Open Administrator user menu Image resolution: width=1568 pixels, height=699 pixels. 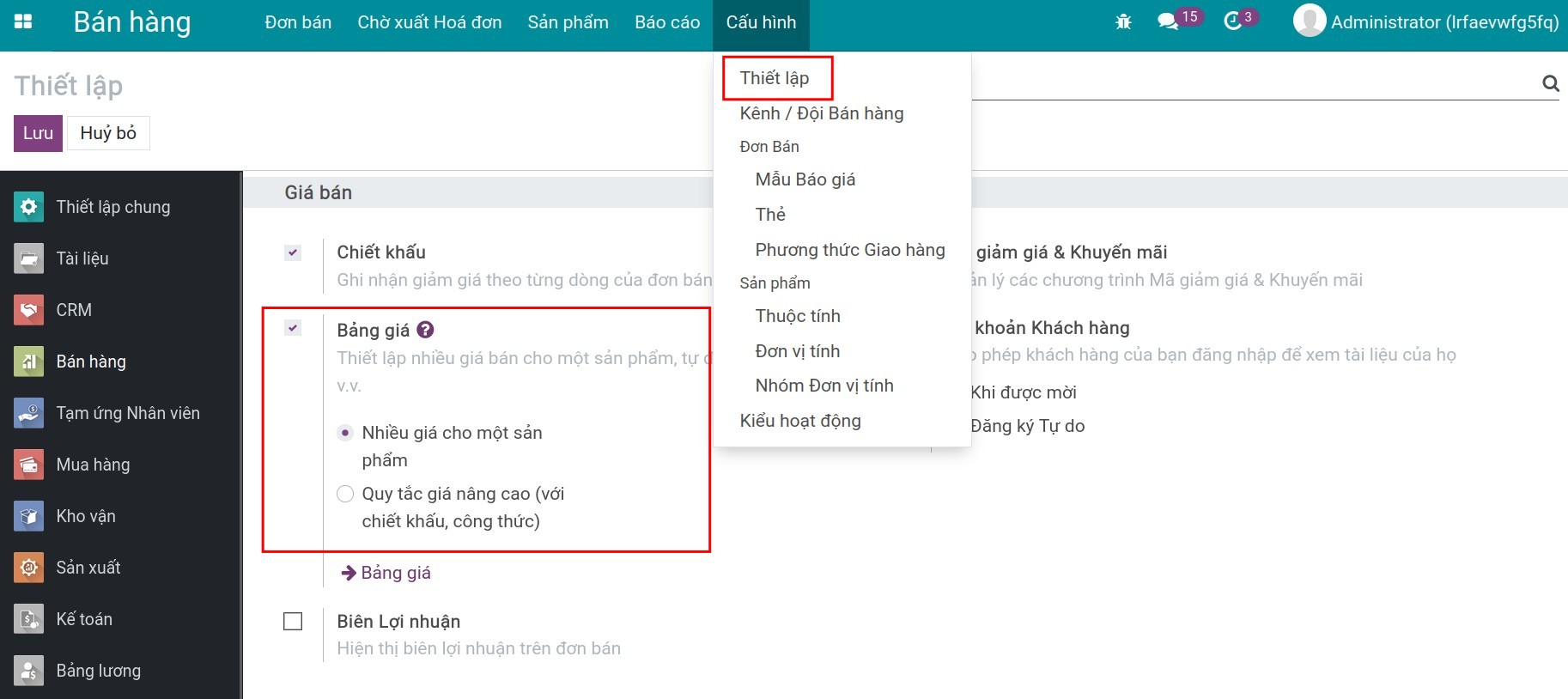click(1426, 22)
